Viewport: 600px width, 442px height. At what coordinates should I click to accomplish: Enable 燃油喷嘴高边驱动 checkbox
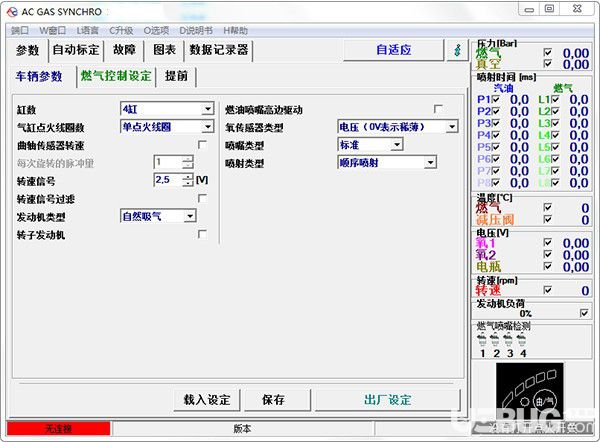pyautogui.click(x=438, y=109)
